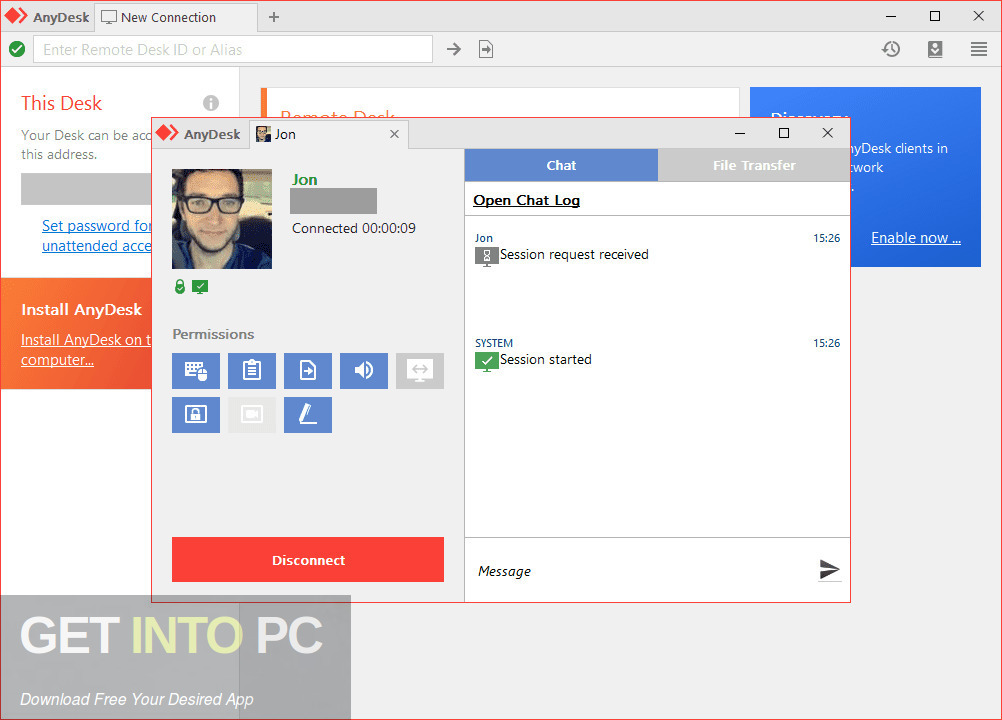Image resolution: width=1002 pixels, height=720 pixels.
Task: Toggle the TCP tunneling permission
Action: pyautogui.click(x=420, y=371)
